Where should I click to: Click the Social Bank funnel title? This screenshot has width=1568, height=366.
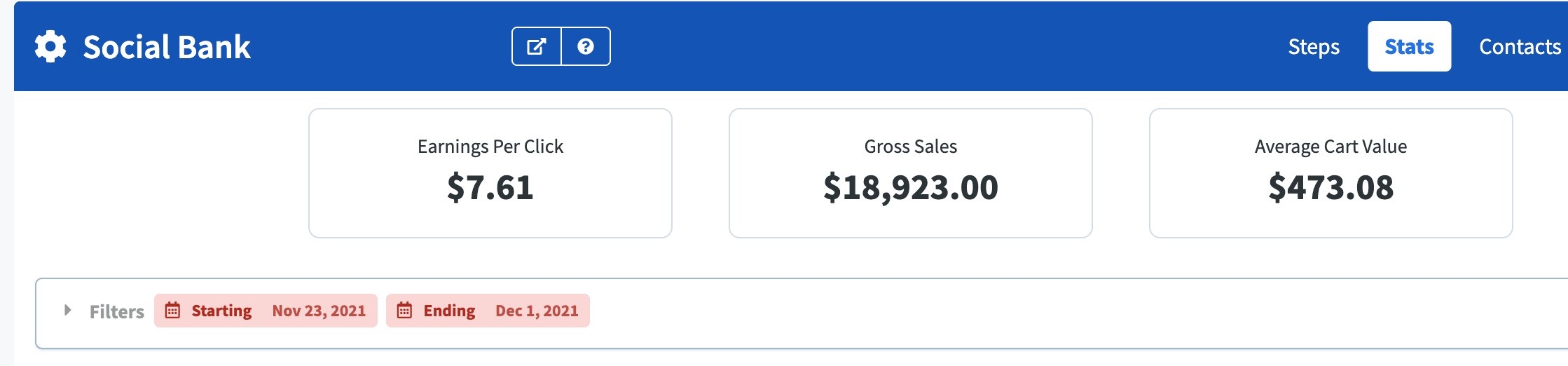point(167,47)
